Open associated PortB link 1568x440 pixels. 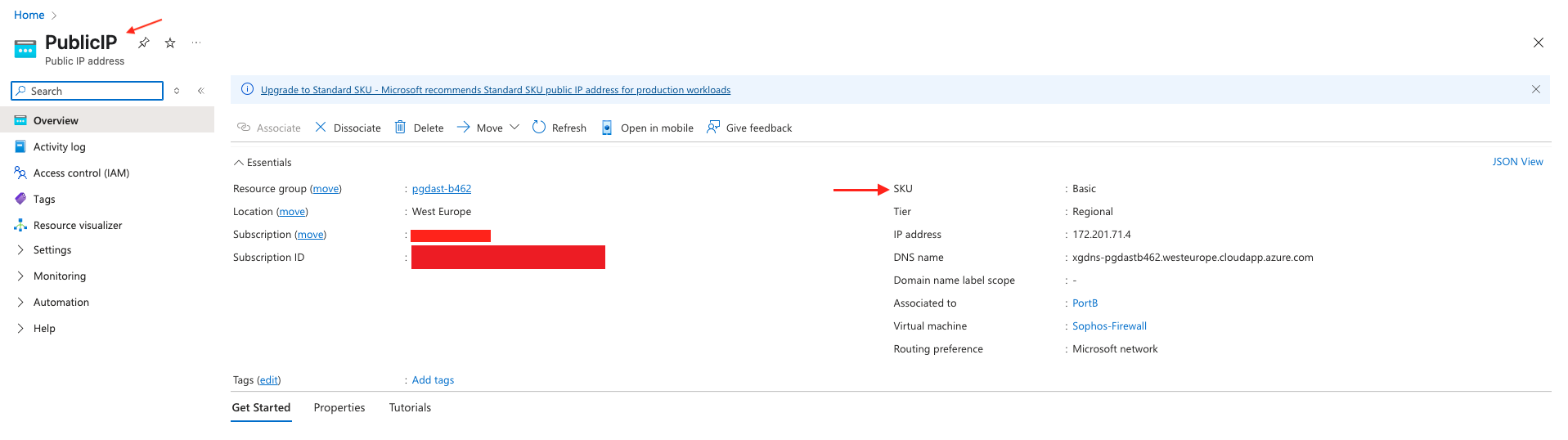(x=1085, y=303)
